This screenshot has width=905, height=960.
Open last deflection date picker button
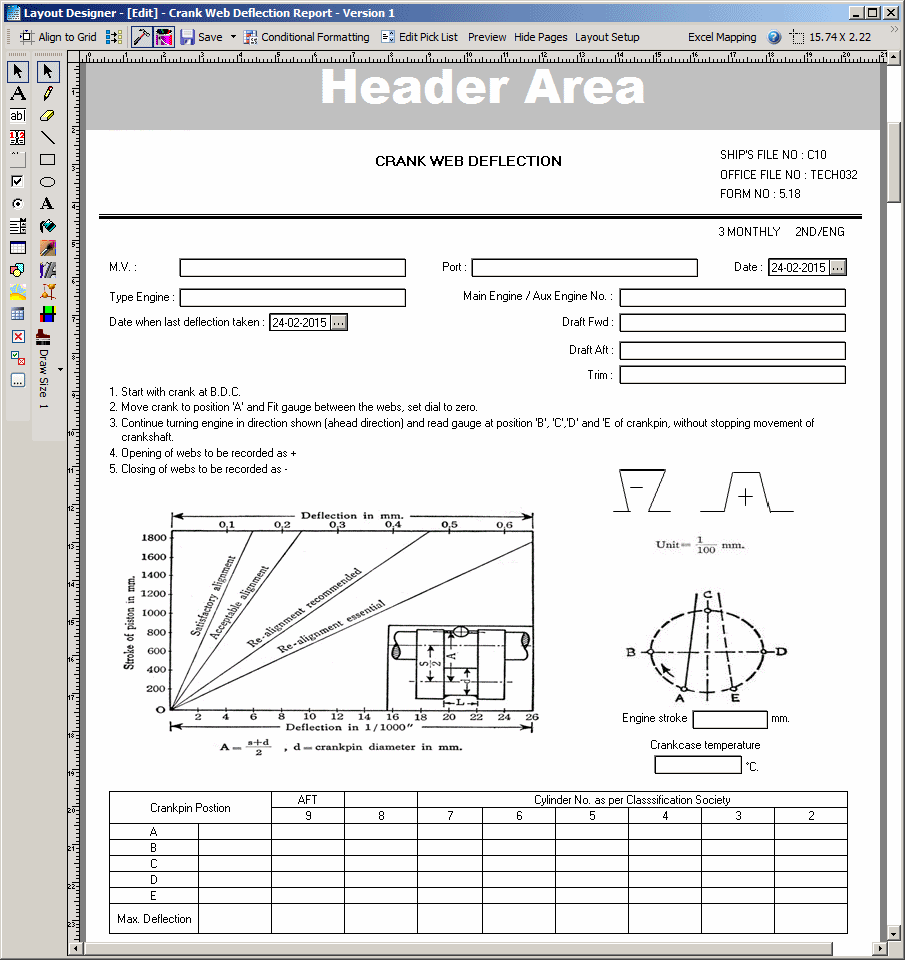[x=339, y=323]
